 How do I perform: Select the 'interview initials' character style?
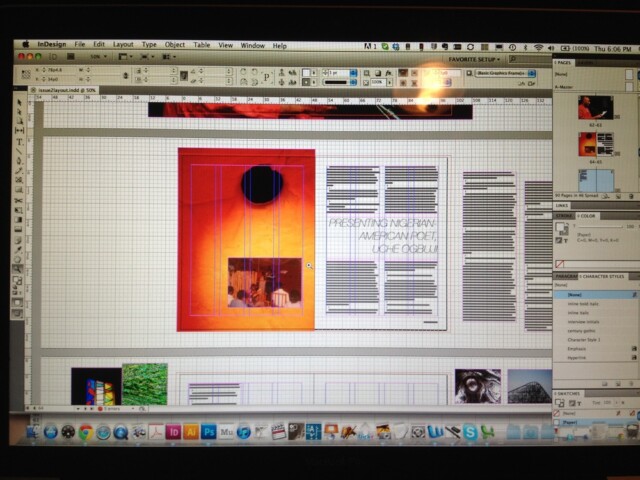point(583,322)
